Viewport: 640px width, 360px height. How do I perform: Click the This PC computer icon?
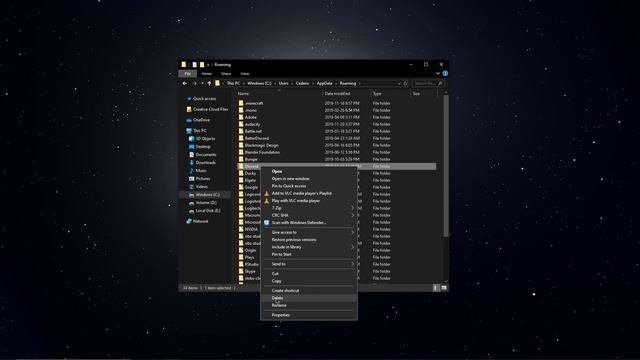pyautogui.click(x=189, y=131)
